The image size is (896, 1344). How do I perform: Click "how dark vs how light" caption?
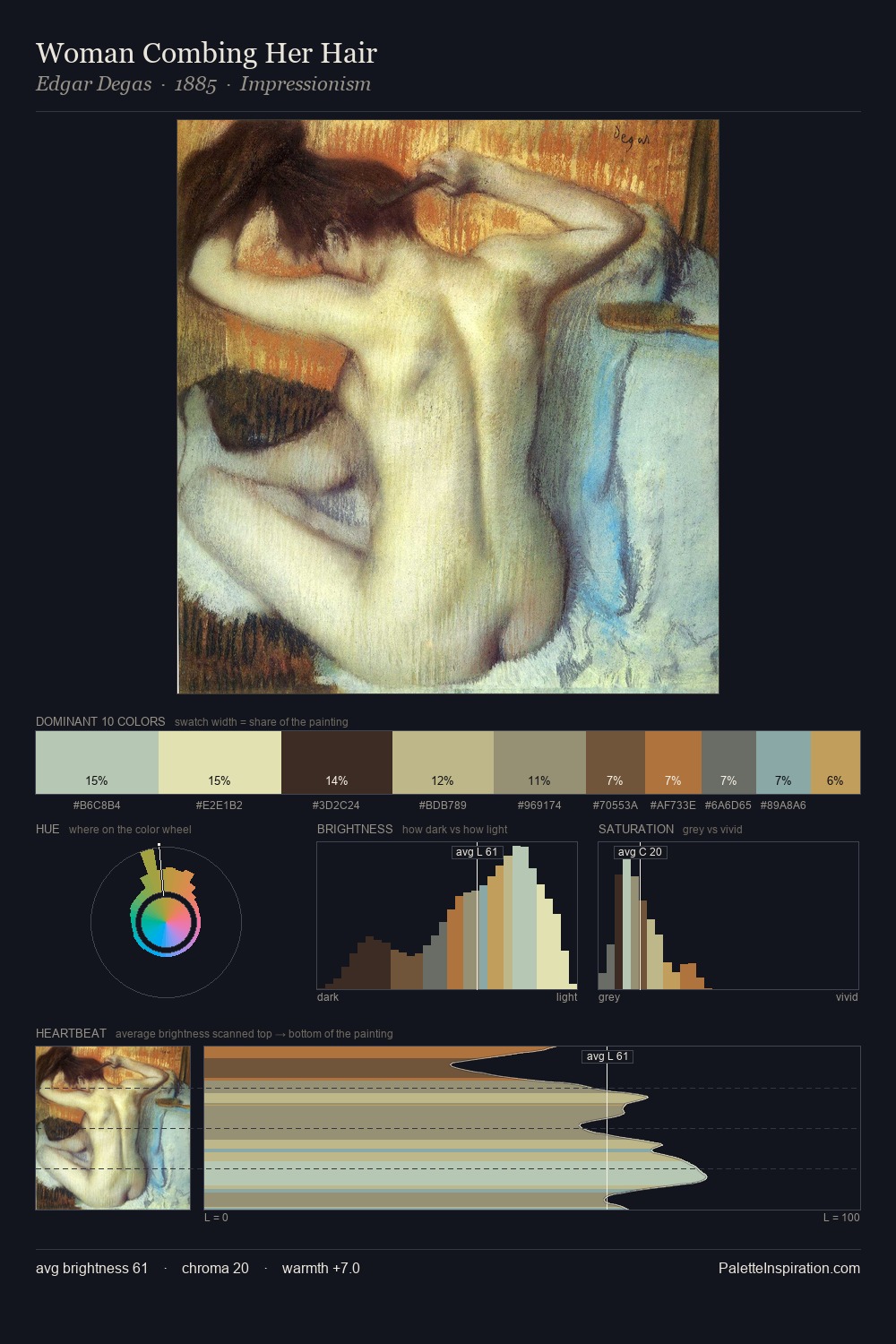click(455, 830)
